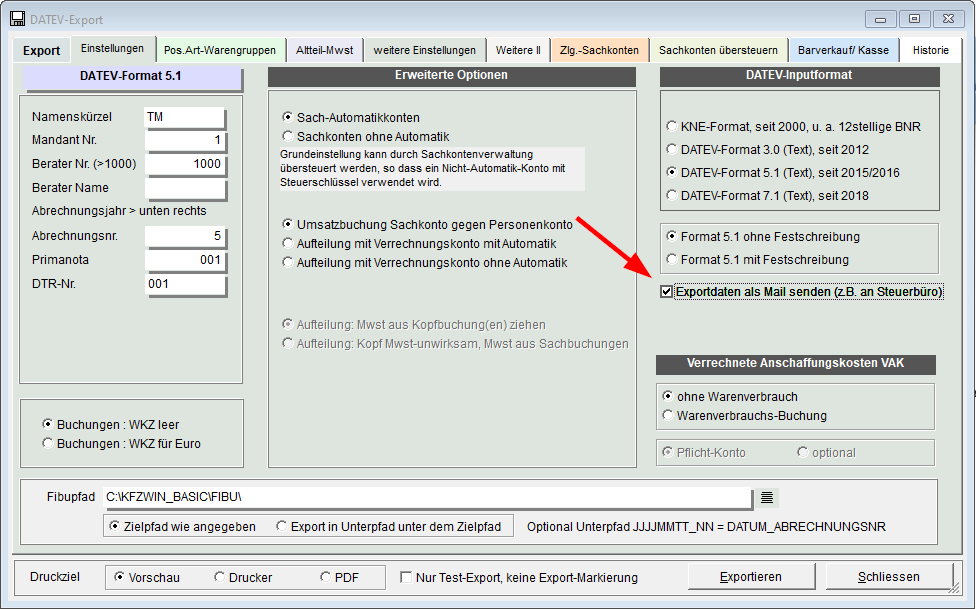Click the 'Verrechnete Anschaffungskosten VAK' heading
Image resolution: width=976 pixels, height=609 pixels.
click(x=795, y=364)
